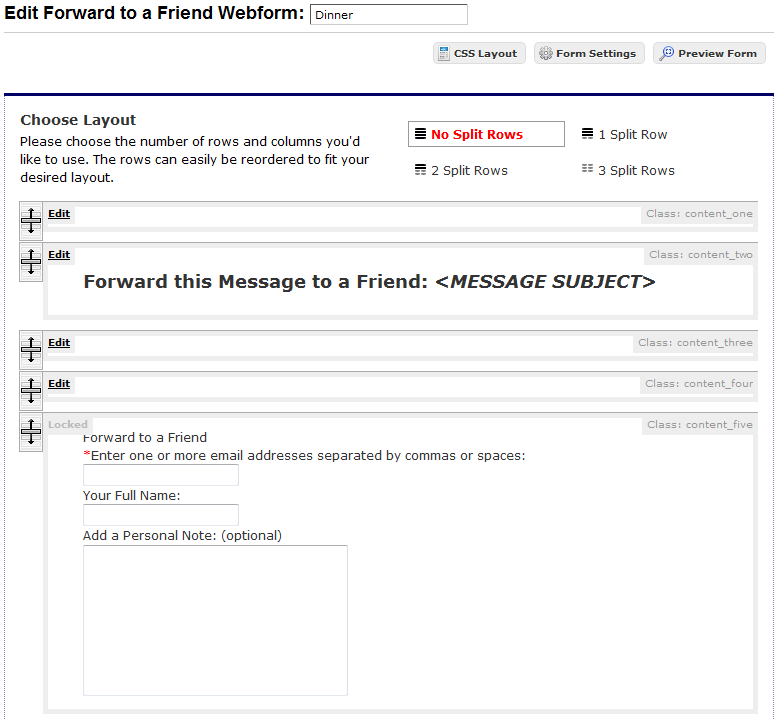The height and width of the screenshot is (720, 777).
Task: Edit the content_four row
Action: (59, 384)
